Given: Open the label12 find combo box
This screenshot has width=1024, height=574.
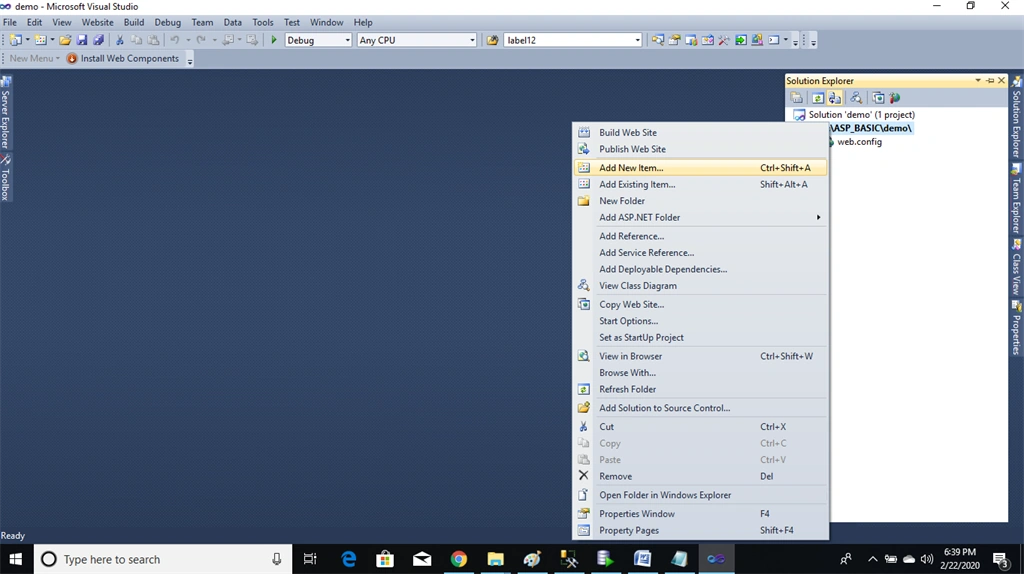Looking at the screenshot, I should pos(573,40).
